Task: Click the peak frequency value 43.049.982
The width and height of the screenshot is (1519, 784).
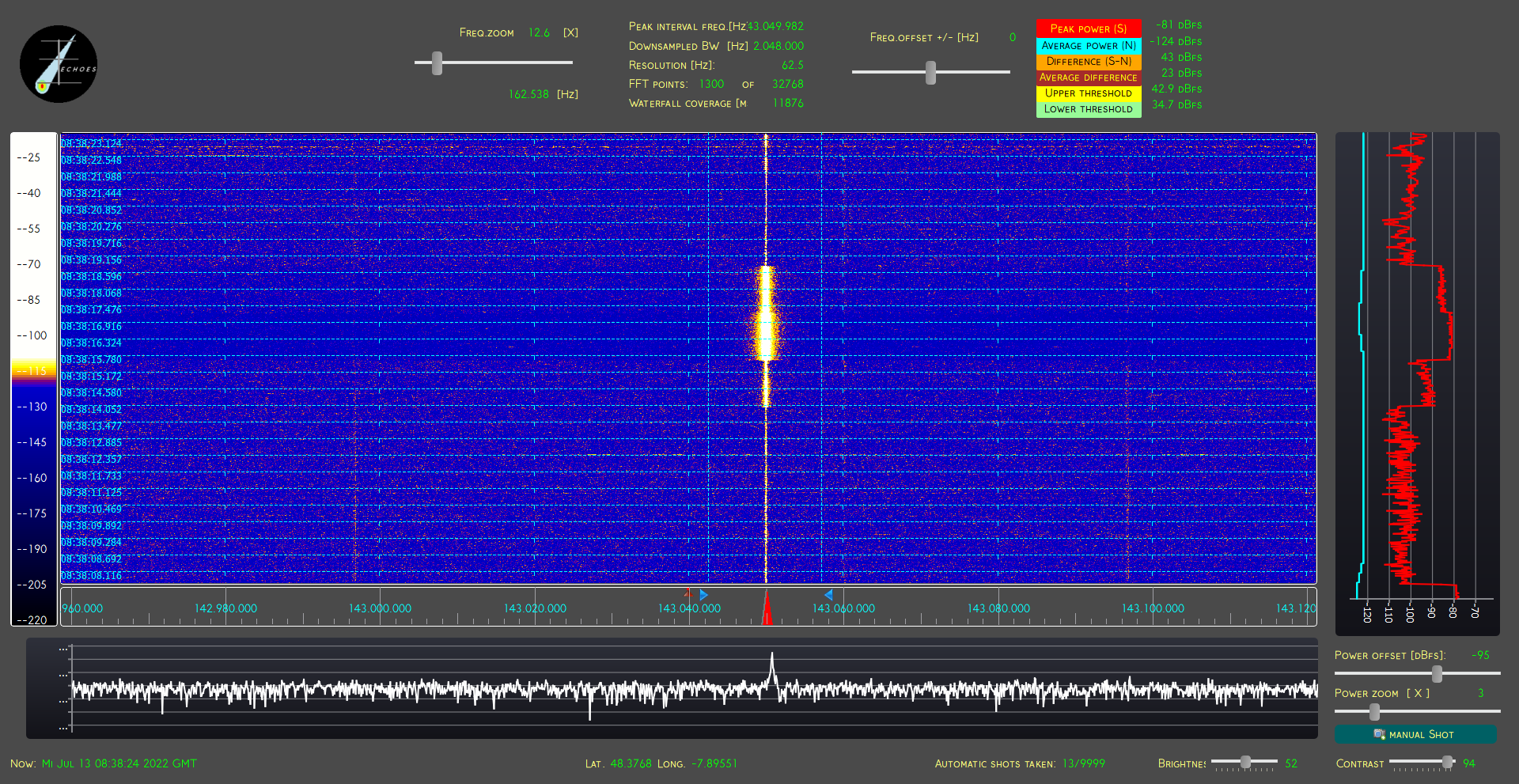Action: [x=775, y=26]
